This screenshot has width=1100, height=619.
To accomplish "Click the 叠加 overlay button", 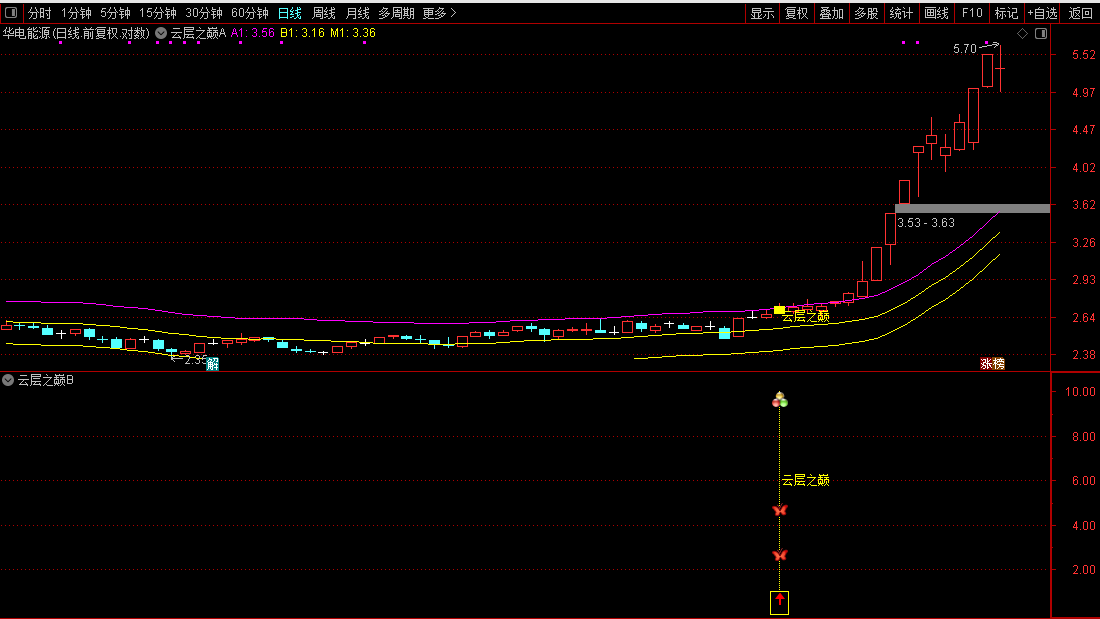I will point(831,13).
